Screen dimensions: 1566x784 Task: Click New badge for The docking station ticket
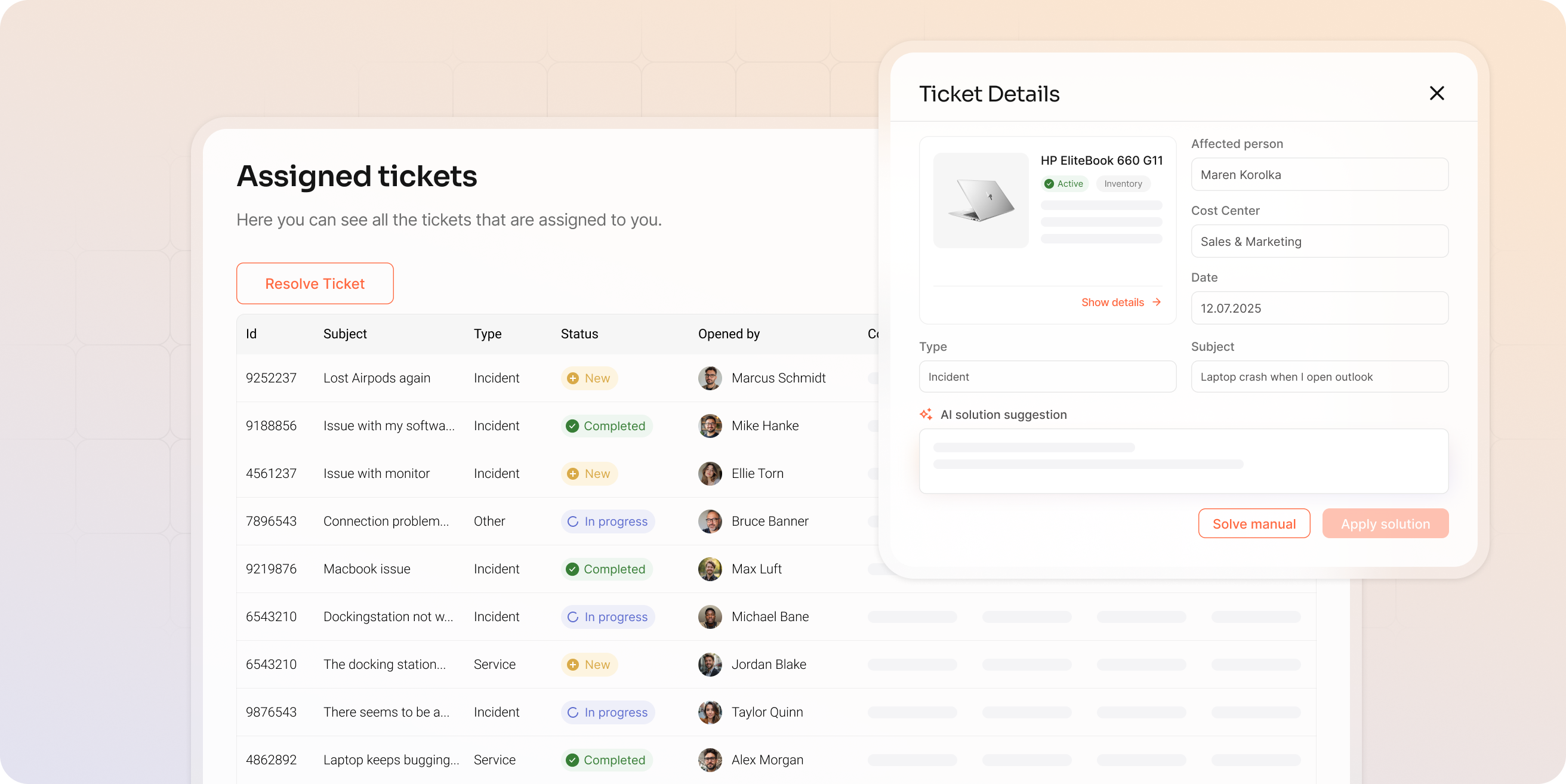[589, 664]
